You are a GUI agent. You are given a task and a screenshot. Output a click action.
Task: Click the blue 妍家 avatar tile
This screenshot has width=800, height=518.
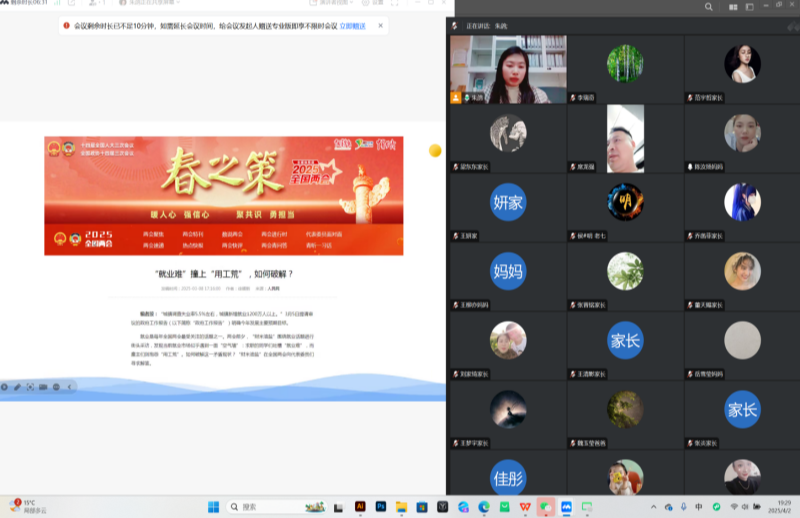(508, 202)
